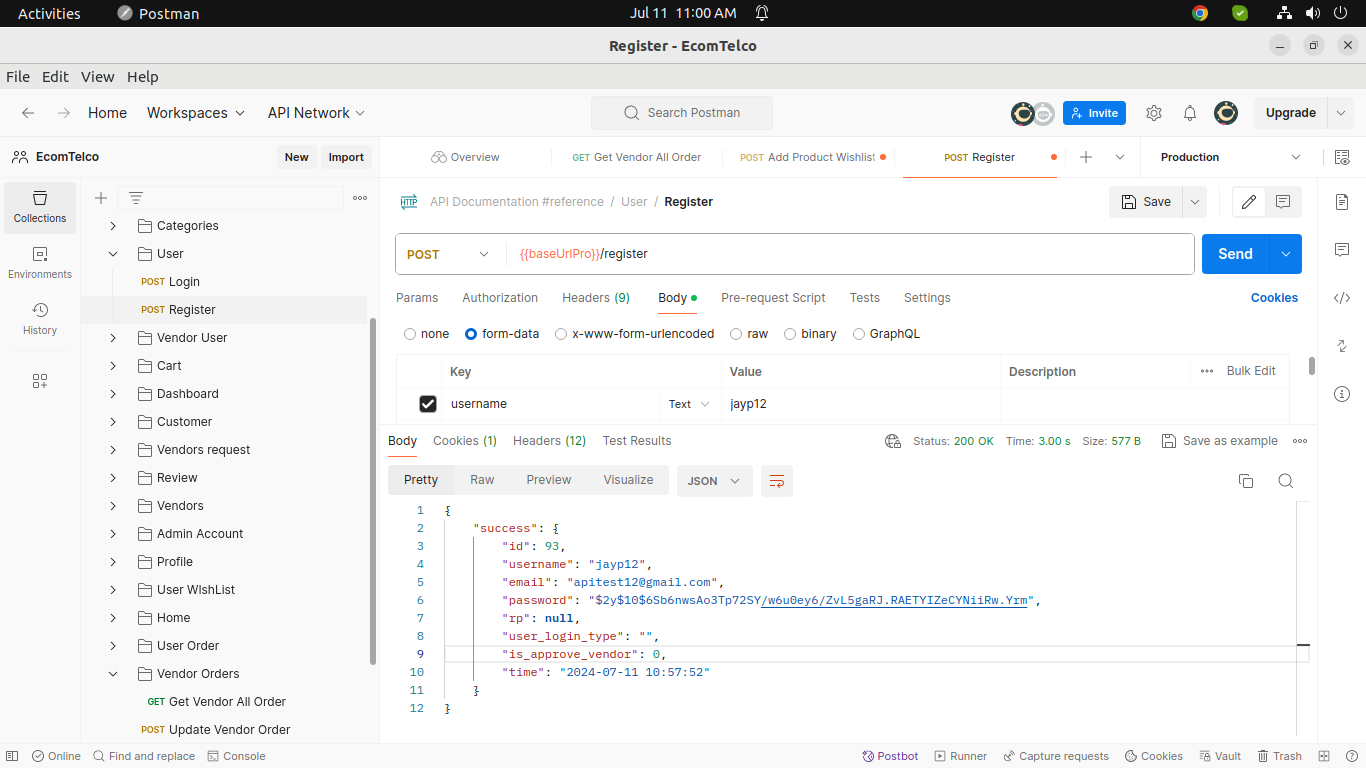The image size is (1366, 768).
Task: Click the request URL field
Action: click(850, 254)
